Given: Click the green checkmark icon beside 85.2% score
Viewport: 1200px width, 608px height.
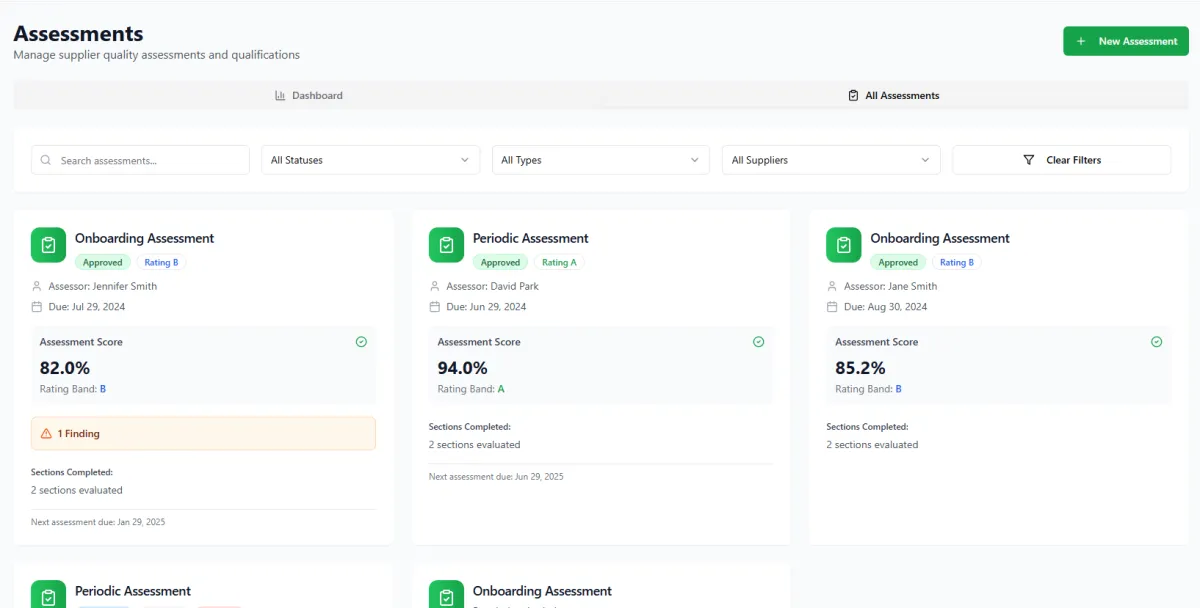Looking at the screenshot, I should coord(1156,342).
